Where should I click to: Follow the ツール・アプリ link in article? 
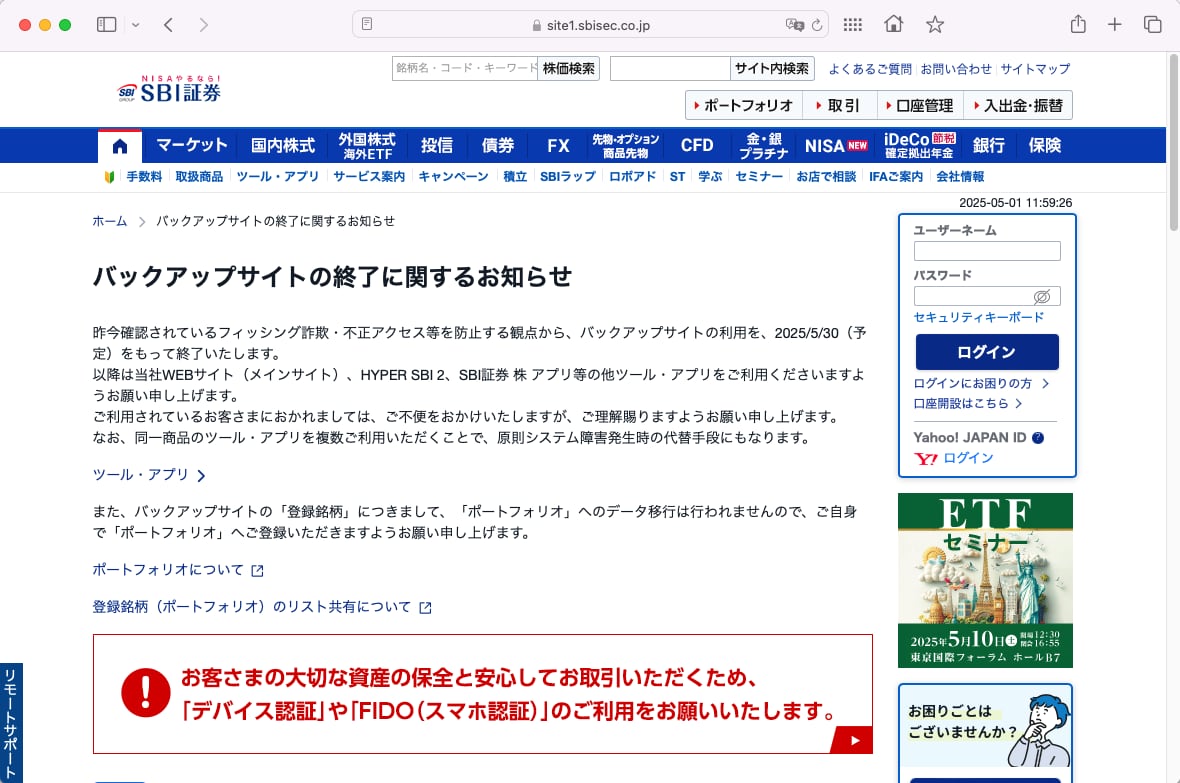tap(149, 476)
